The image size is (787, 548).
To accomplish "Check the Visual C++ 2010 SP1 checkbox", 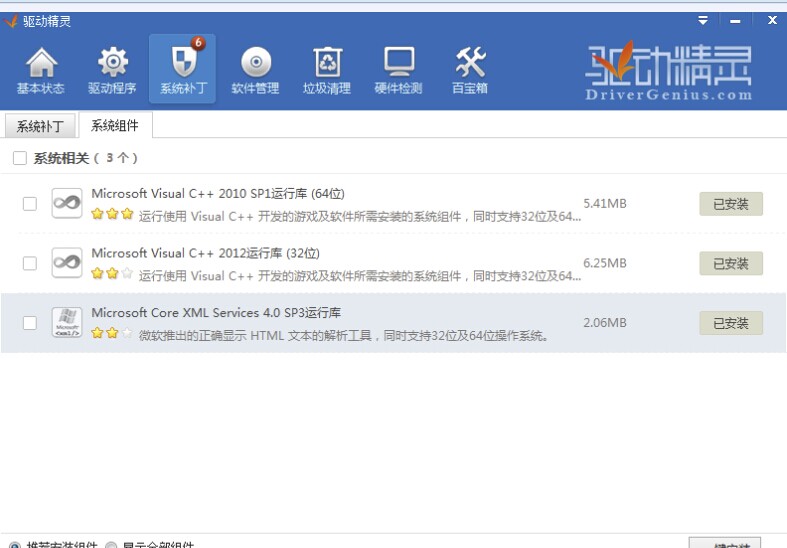I will coord(30,204).
